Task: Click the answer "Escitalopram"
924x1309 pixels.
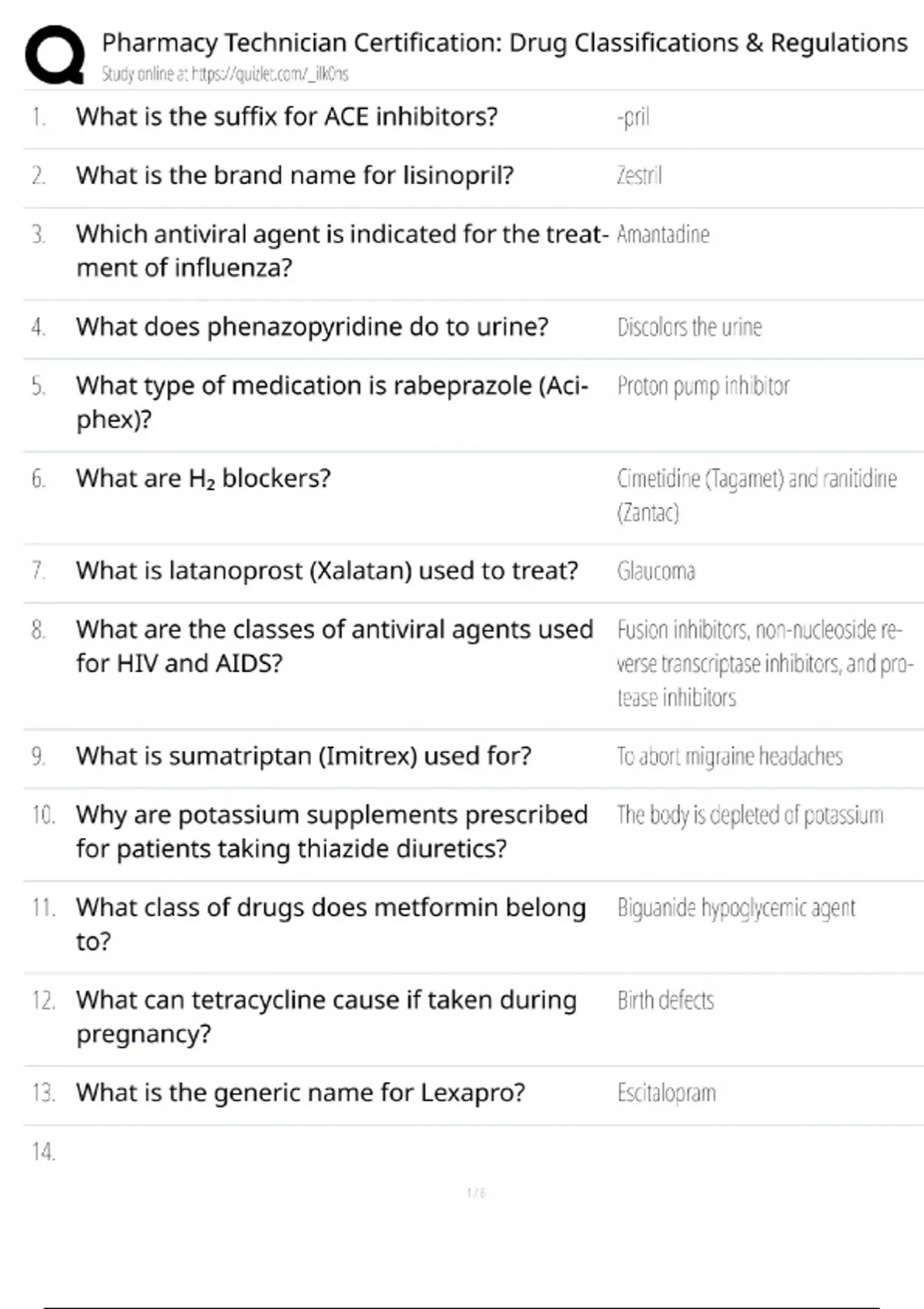Action: (x=666, y=1093)
